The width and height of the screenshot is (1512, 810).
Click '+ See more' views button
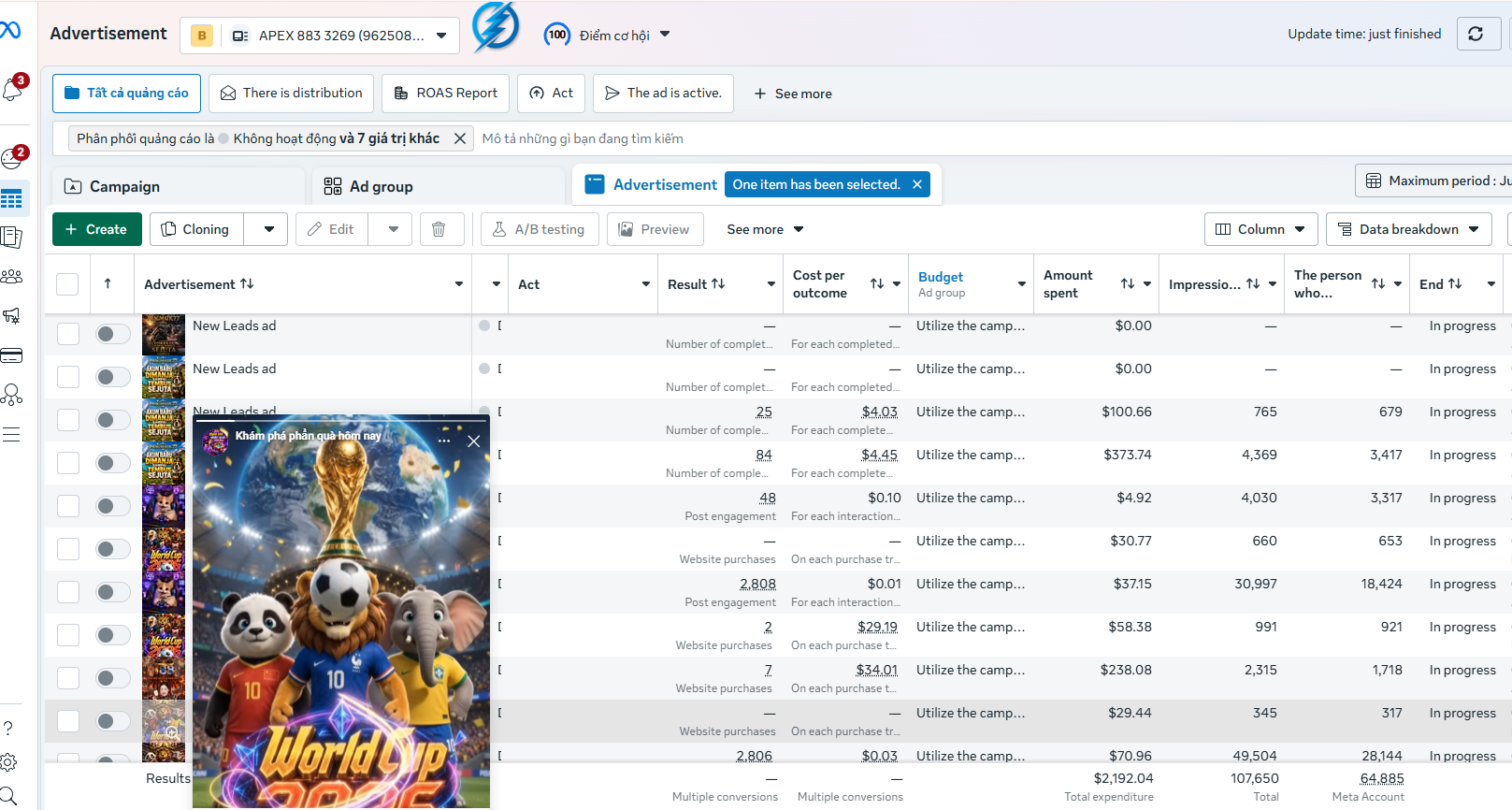(x=793, y=94)
